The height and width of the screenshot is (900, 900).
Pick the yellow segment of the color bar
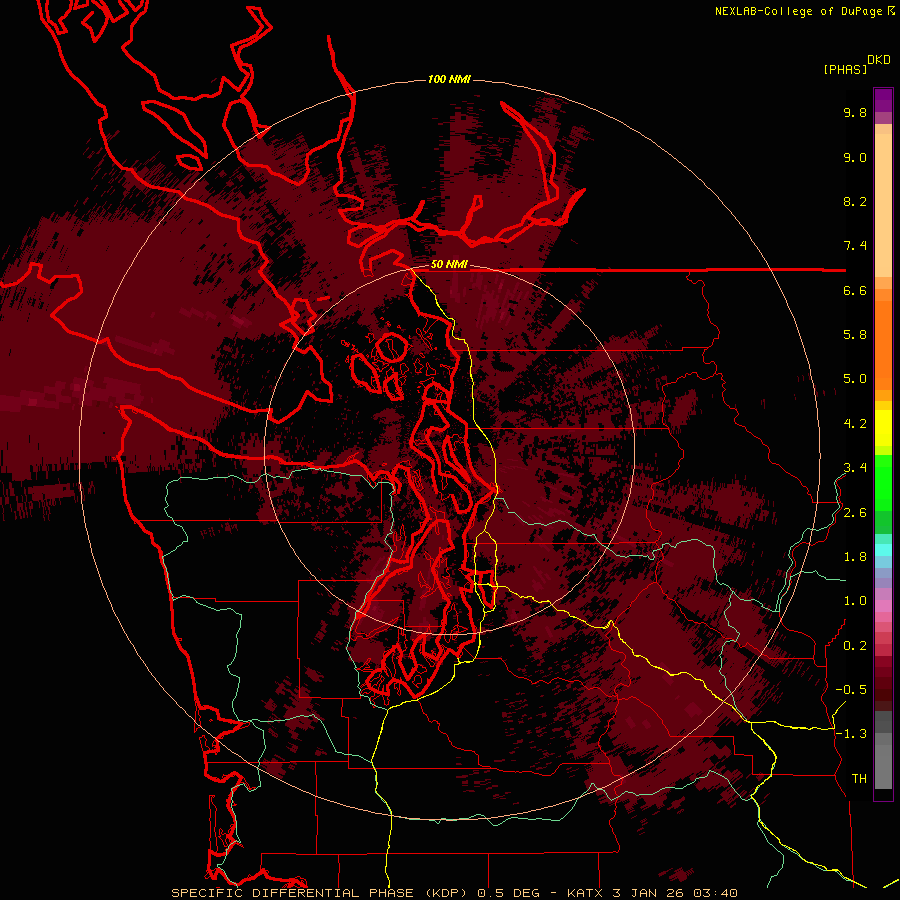pyautogui.click(x=883, y=428)
